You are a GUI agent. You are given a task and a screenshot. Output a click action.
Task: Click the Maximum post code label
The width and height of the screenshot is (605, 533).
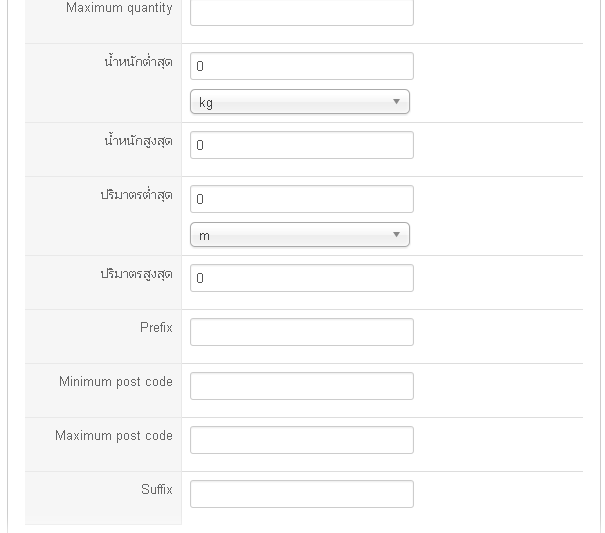click(114, 436)
